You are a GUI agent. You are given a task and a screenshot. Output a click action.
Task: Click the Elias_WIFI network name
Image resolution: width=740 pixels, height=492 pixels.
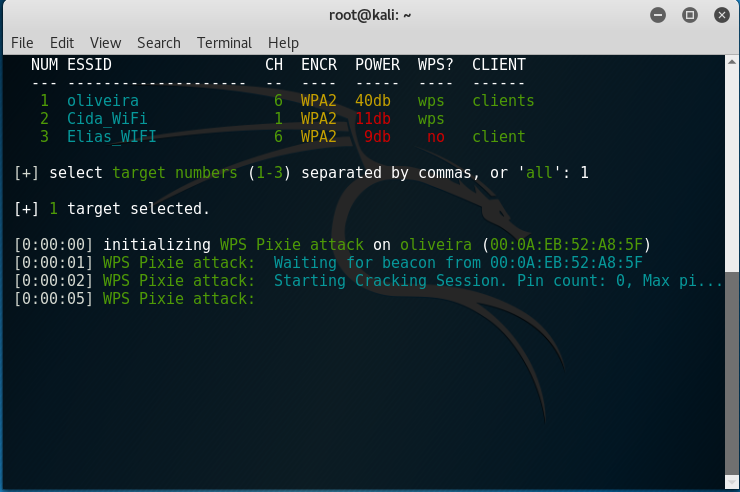pos(111,136)
